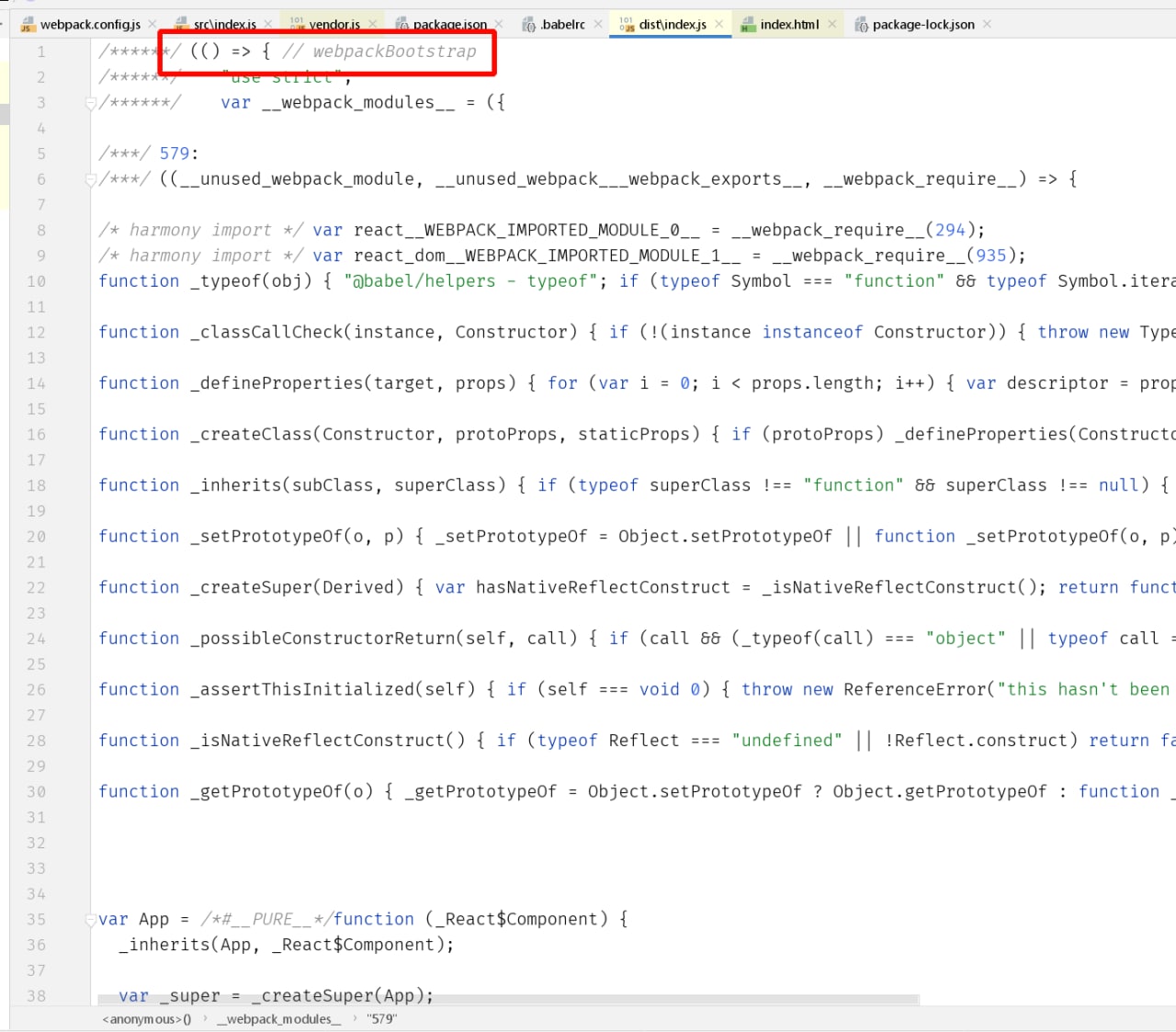
Task: Click the react__WEBPACK_IMPORTED_MODULE_0__ variable
Action: [x=526, y=230]
